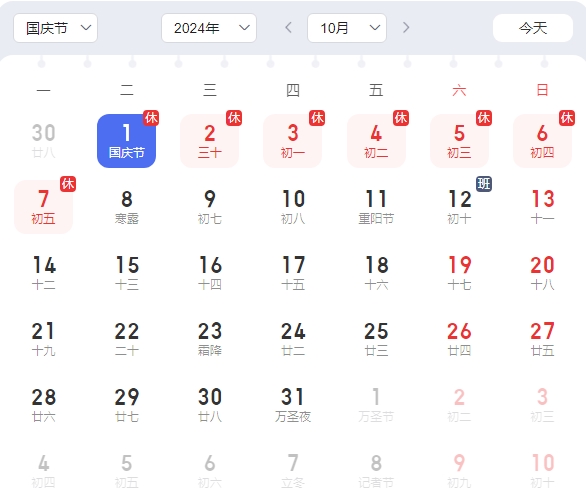586x492 pixels.
Task: Click the 休 badge on October 1
Action: 151,118
